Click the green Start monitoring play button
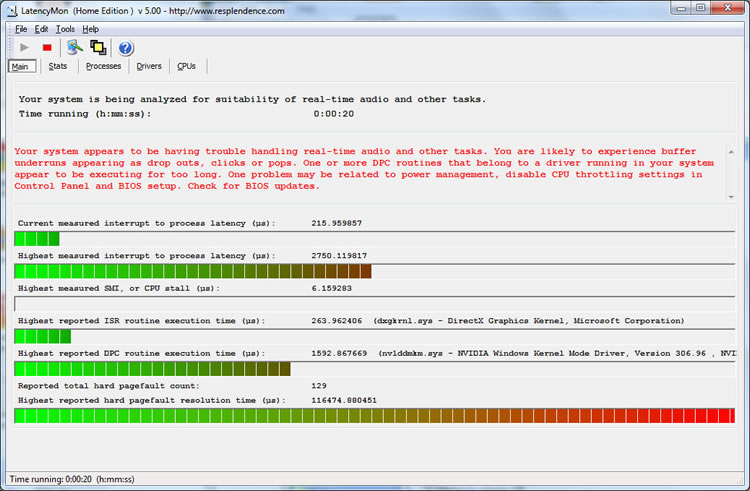This screenshot has width=750, height=491. [24, 47]
